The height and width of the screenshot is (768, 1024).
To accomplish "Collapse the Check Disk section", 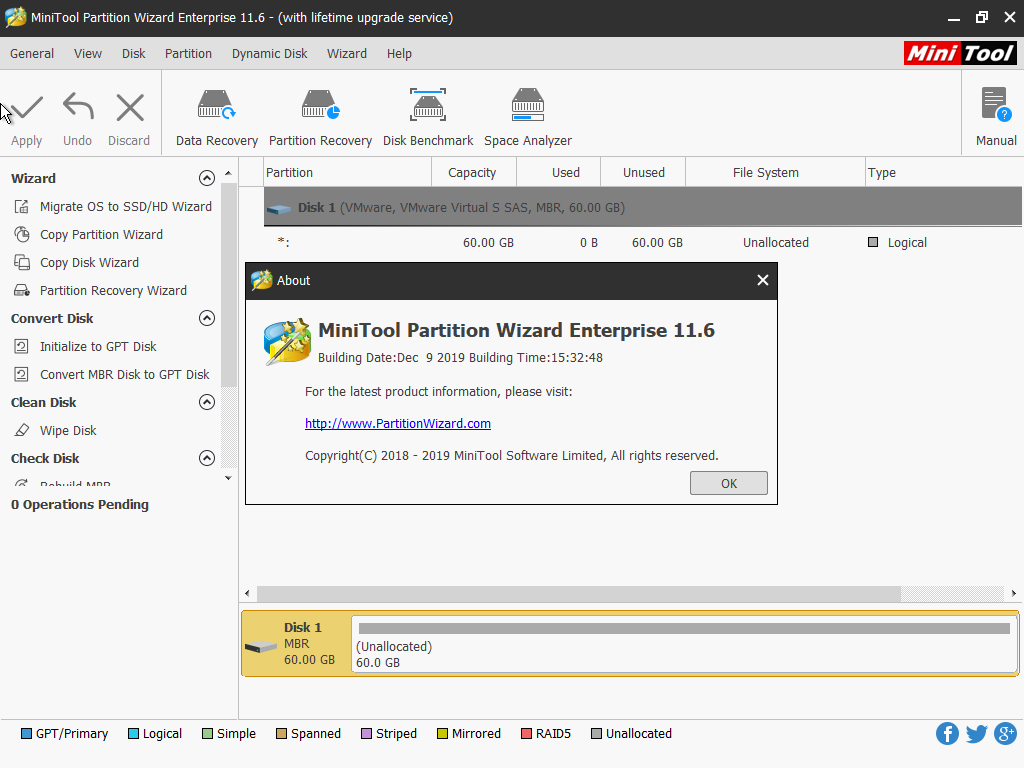I will (206, 458).
